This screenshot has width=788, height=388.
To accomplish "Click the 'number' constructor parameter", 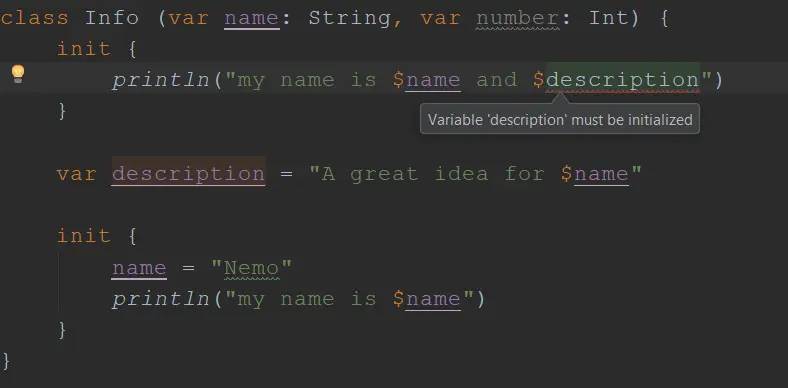I will tap(518, 18).
